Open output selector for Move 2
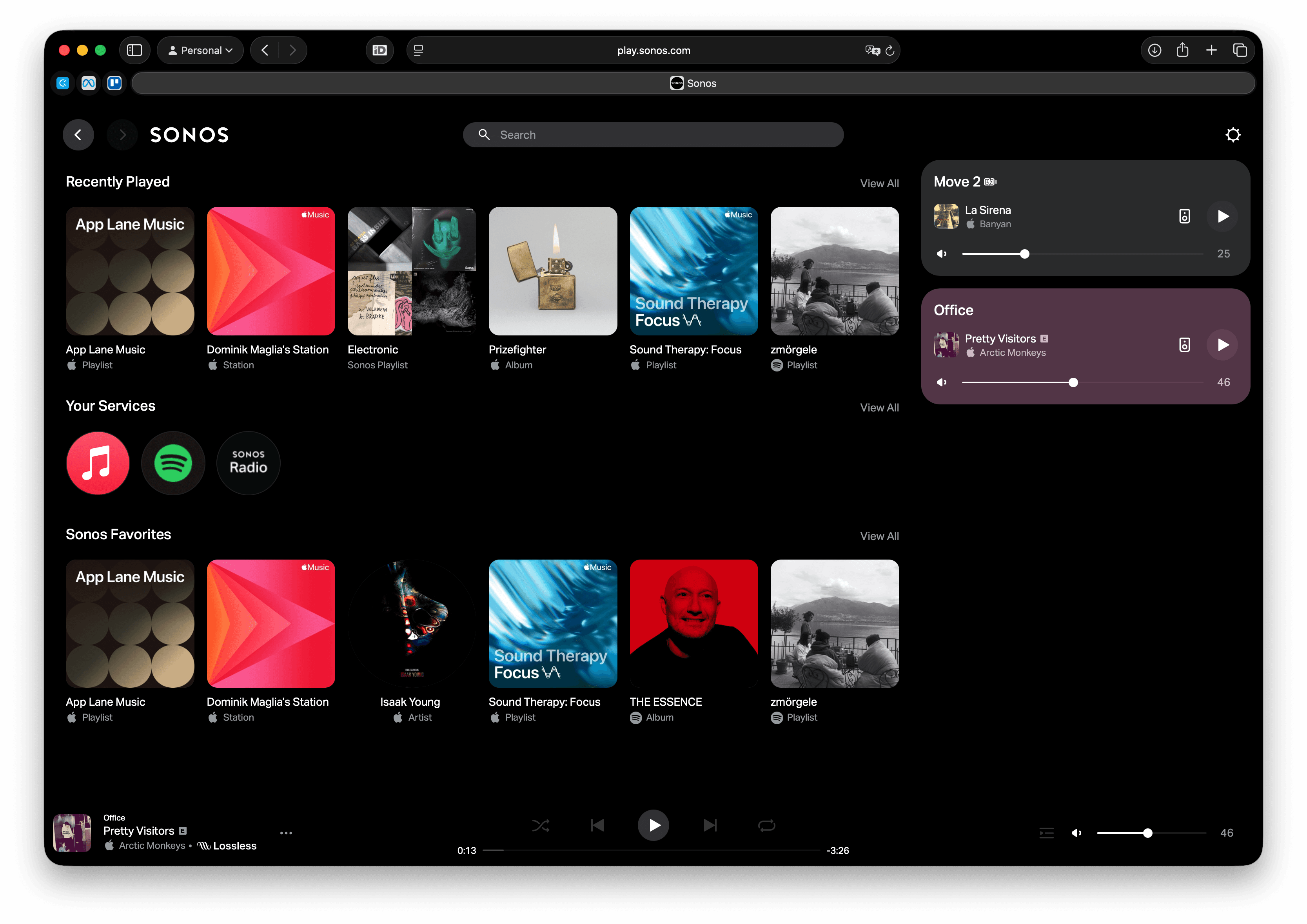The width and height of the screenshot is (1307, 924). tap(1184, 216)
